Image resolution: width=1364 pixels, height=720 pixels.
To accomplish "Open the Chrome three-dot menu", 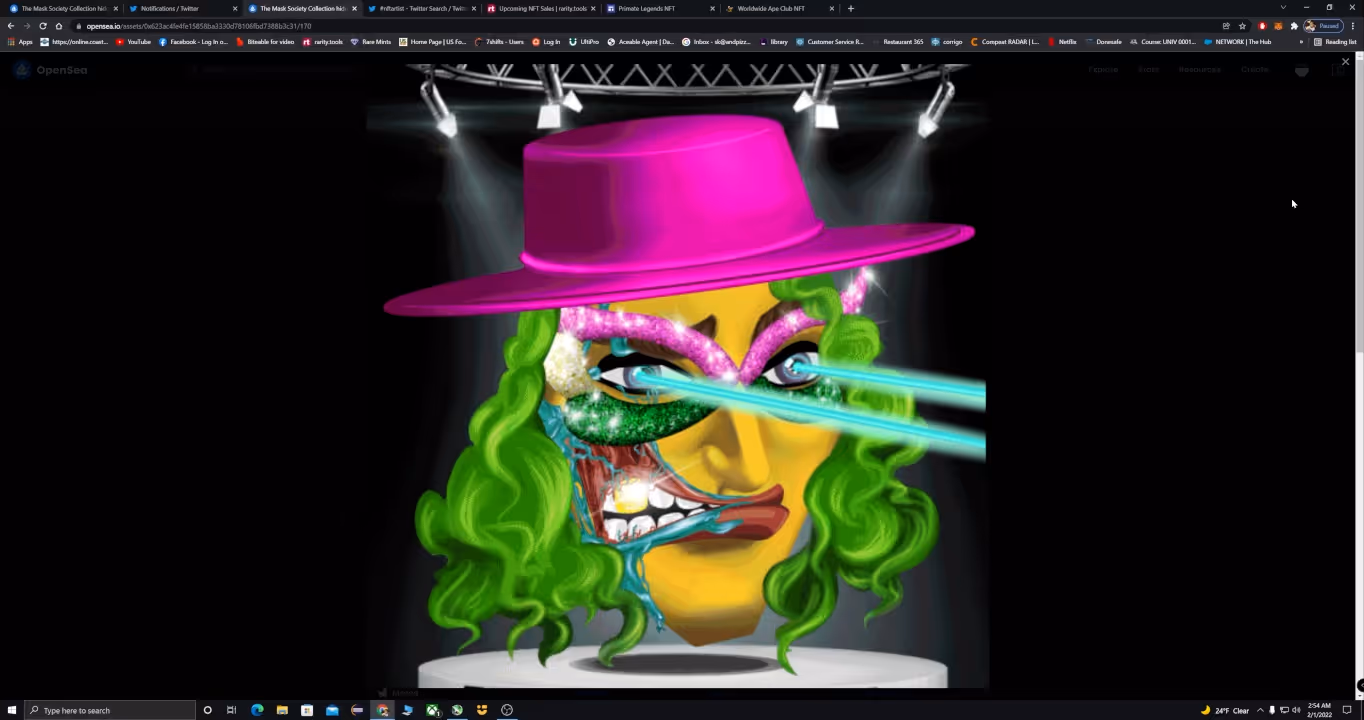I will click(1353, 26).
